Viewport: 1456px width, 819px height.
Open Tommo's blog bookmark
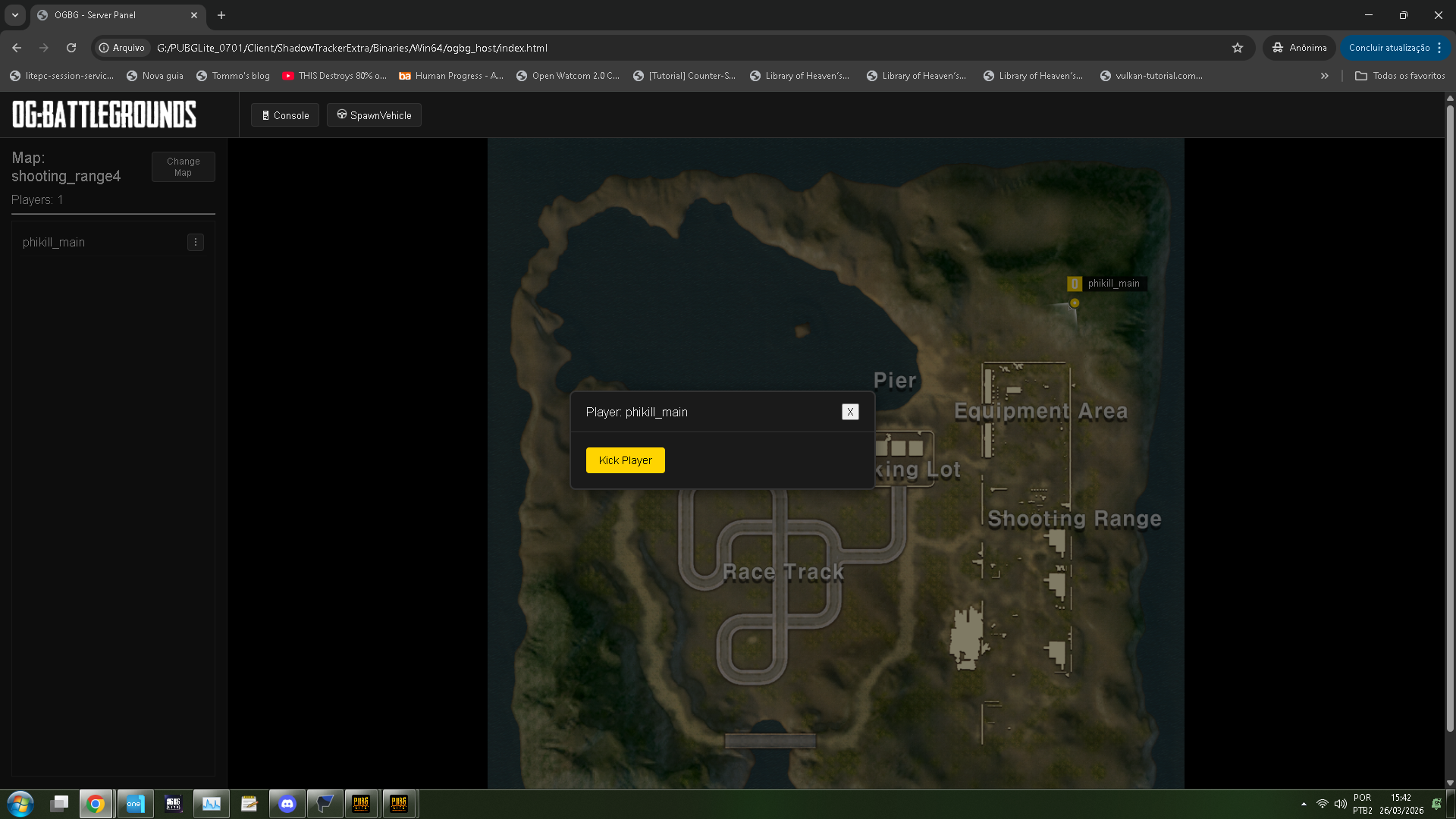[x=233, y=76]
